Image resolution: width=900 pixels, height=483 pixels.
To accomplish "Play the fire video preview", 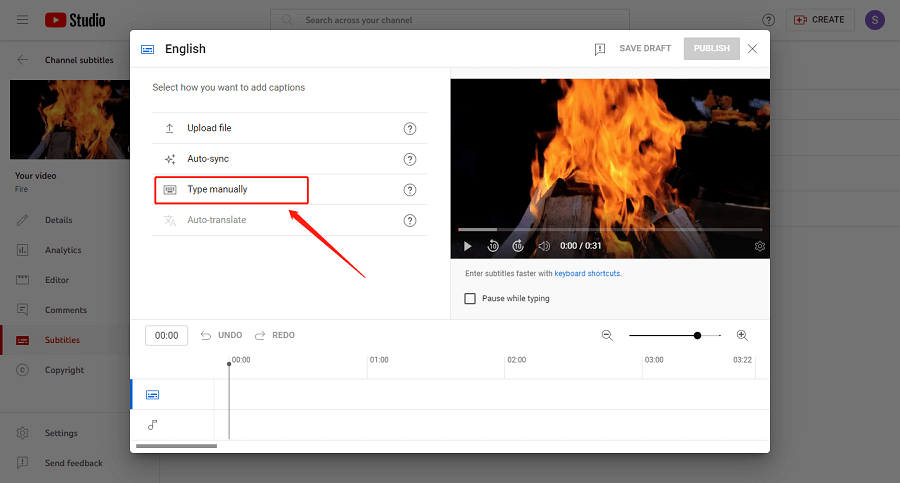I will [468, 246].
